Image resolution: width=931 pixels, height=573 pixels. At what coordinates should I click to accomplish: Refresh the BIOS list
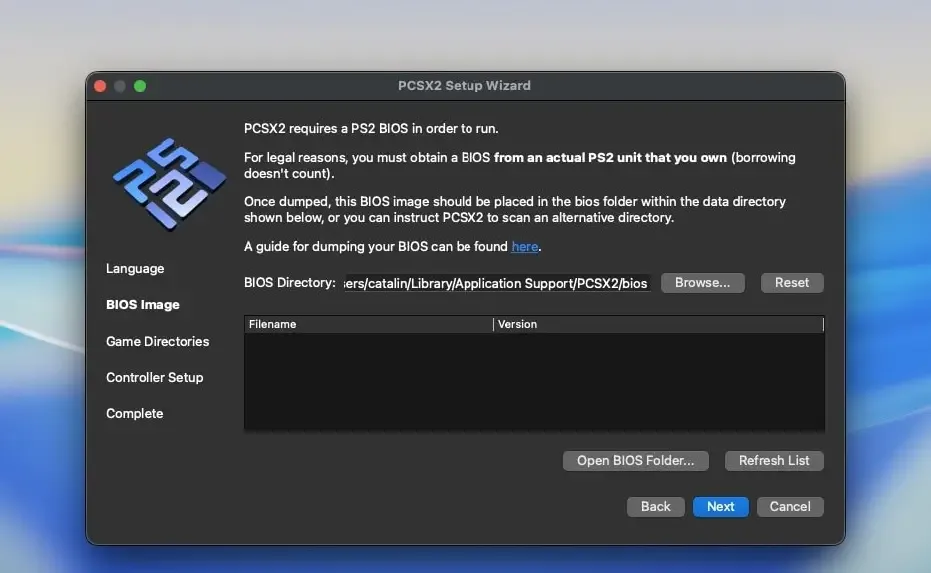(x=774, y=461)
